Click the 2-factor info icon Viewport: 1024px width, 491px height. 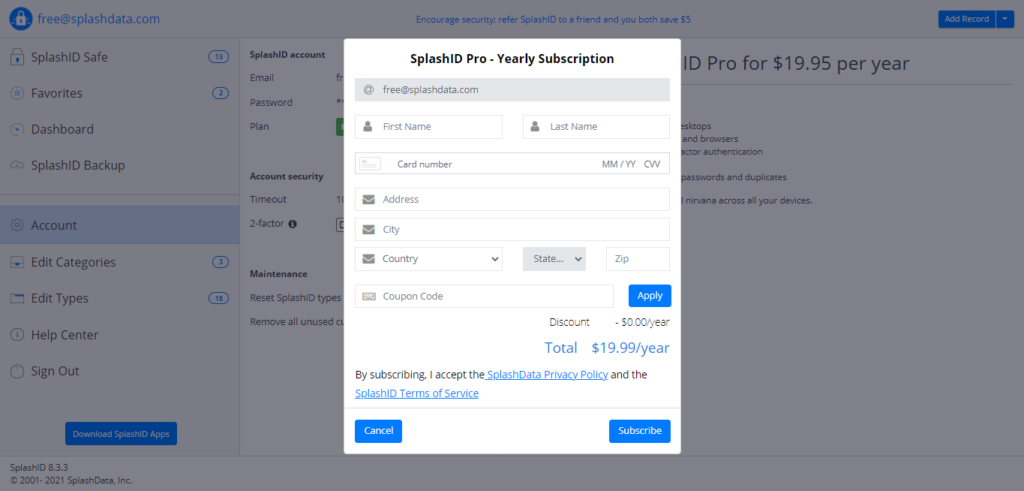(293, 224)
